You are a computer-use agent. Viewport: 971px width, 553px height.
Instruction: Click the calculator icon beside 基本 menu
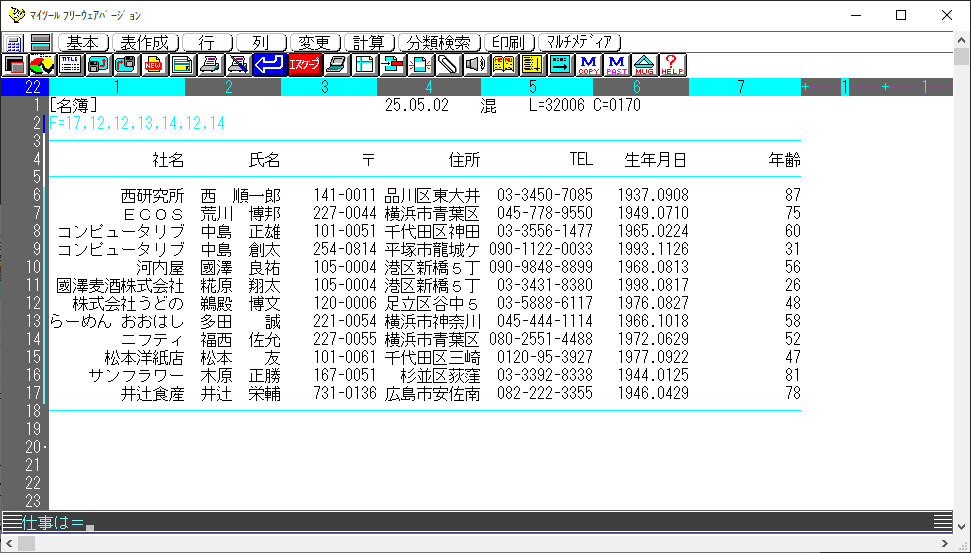pos(14,43)
